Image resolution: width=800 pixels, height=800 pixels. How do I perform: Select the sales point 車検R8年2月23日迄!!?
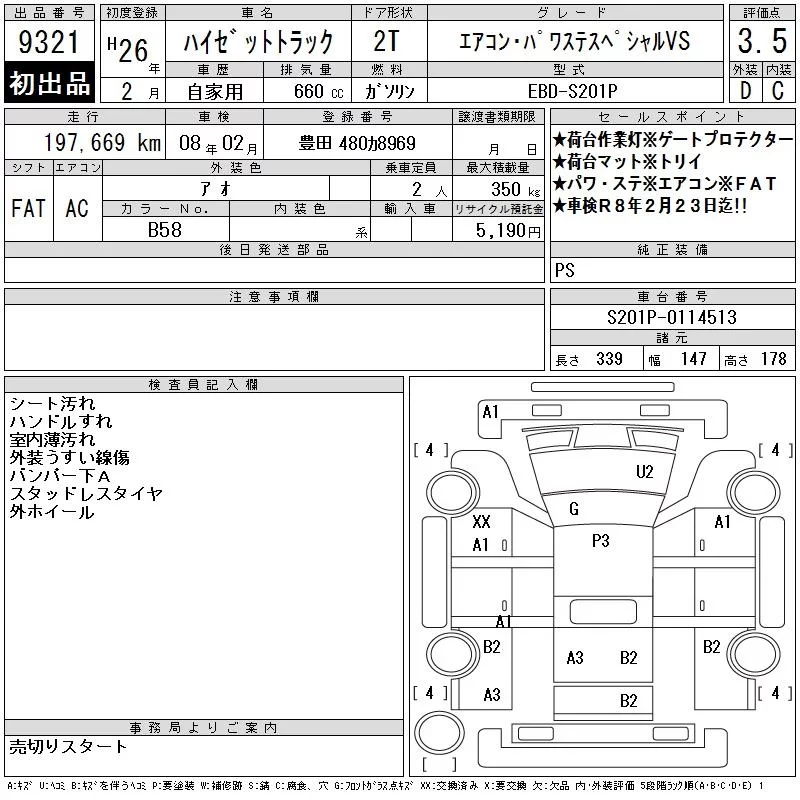tap(651, 206)
